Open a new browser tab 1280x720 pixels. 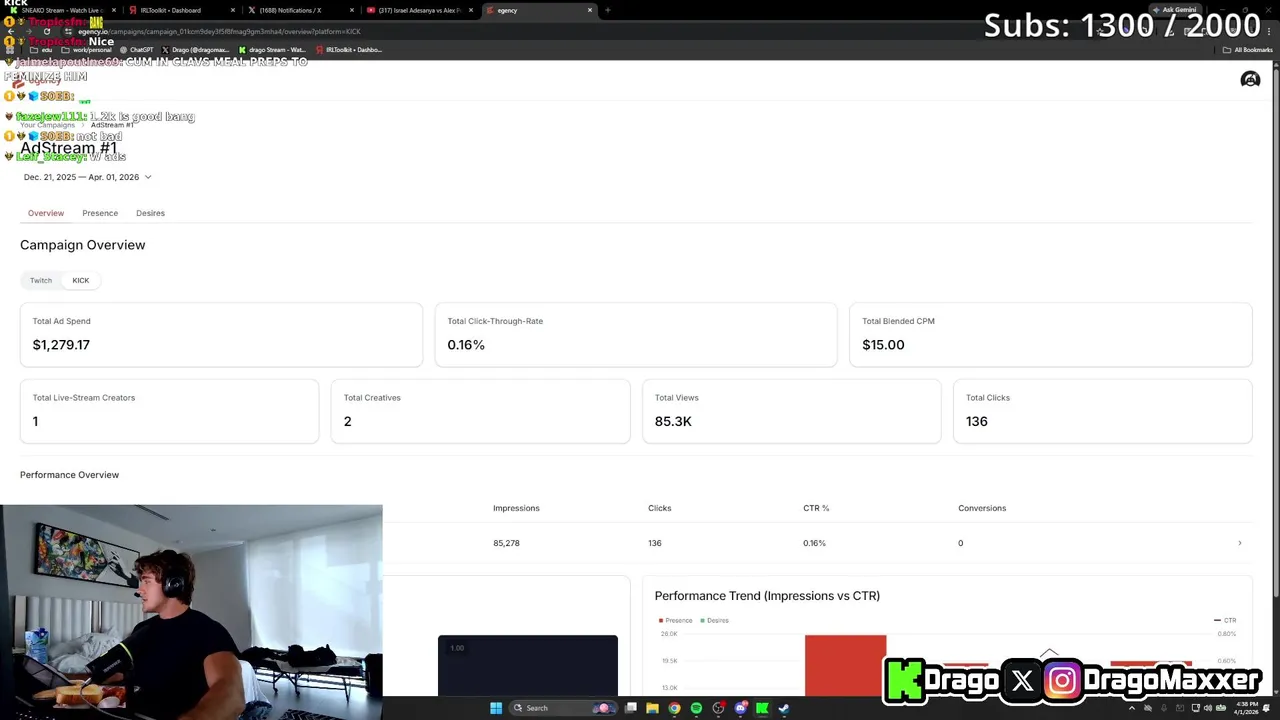[x=607, y=10]
